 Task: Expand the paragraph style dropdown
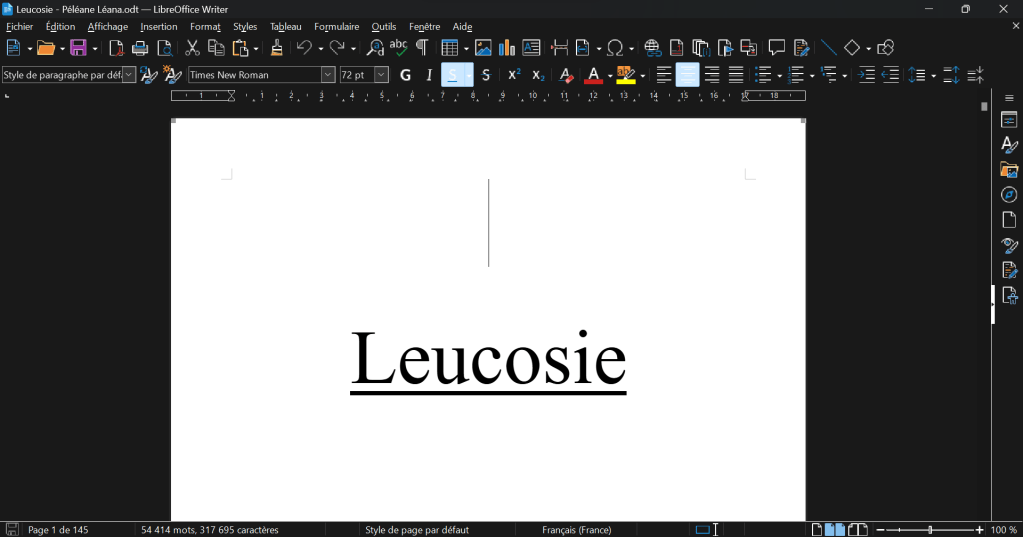click(x=129, y=75)
